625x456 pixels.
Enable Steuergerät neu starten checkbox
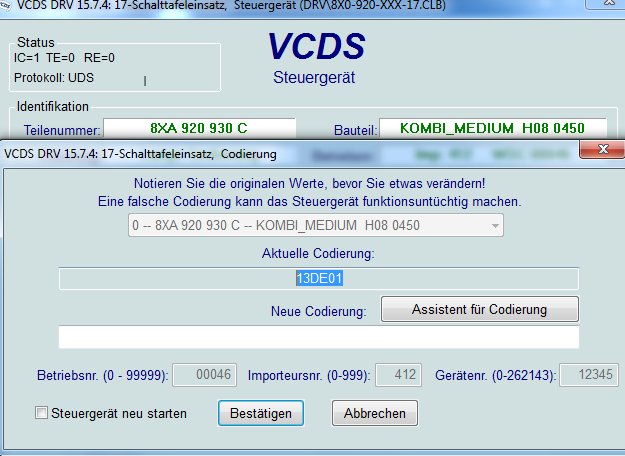coord(41,413)
